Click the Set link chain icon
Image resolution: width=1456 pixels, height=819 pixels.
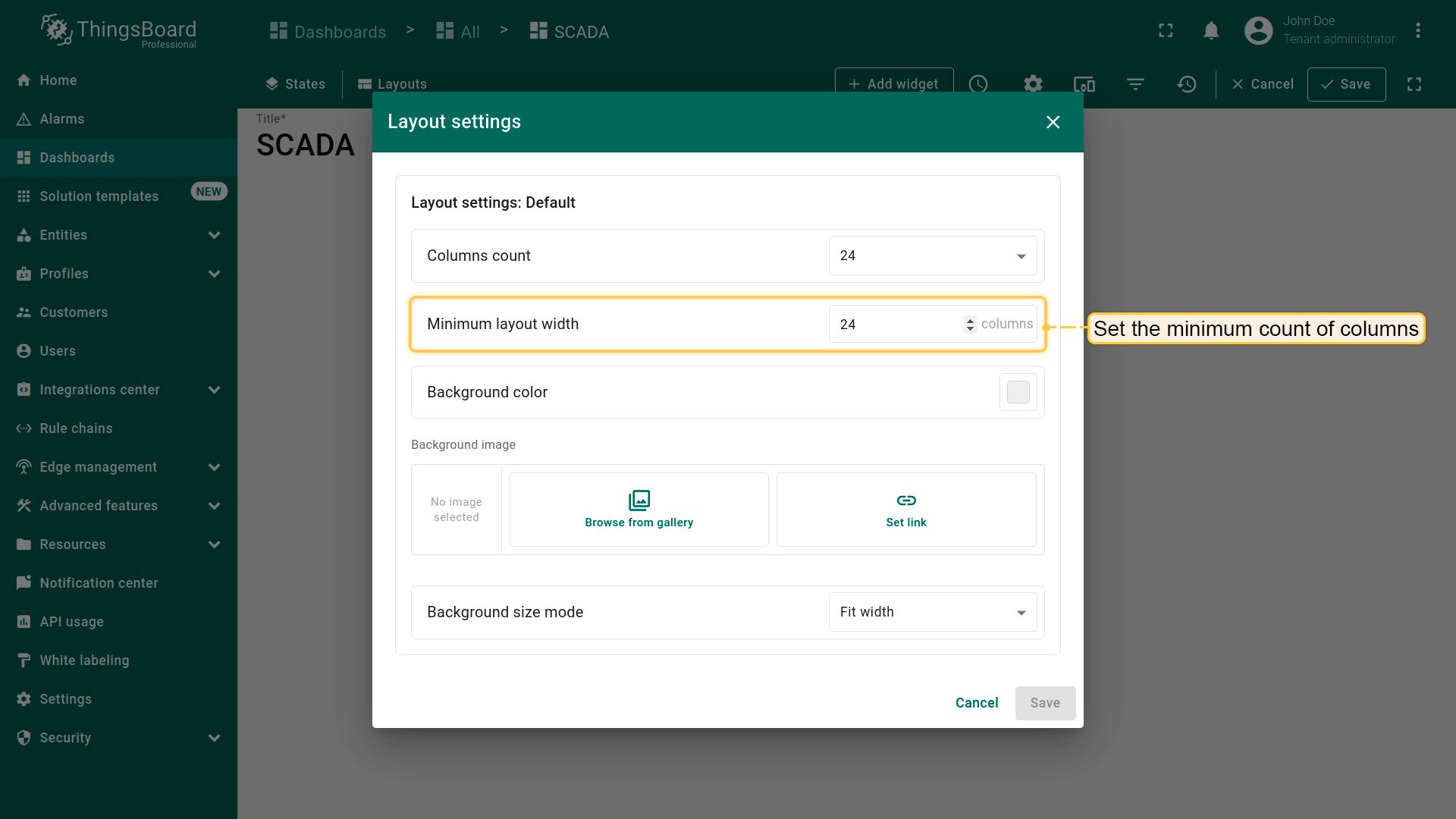tap(906, 500)
